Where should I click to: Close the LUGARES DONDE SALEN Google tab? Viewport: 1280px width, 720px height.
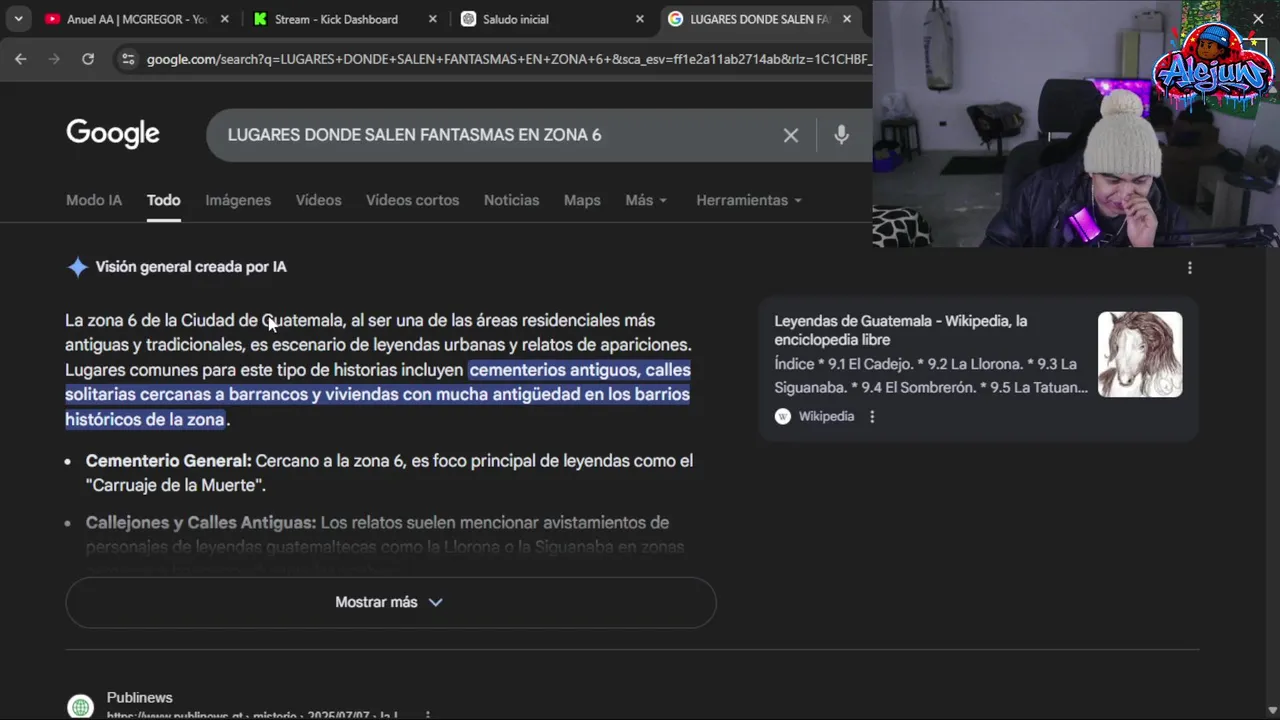tap(847, 19)
